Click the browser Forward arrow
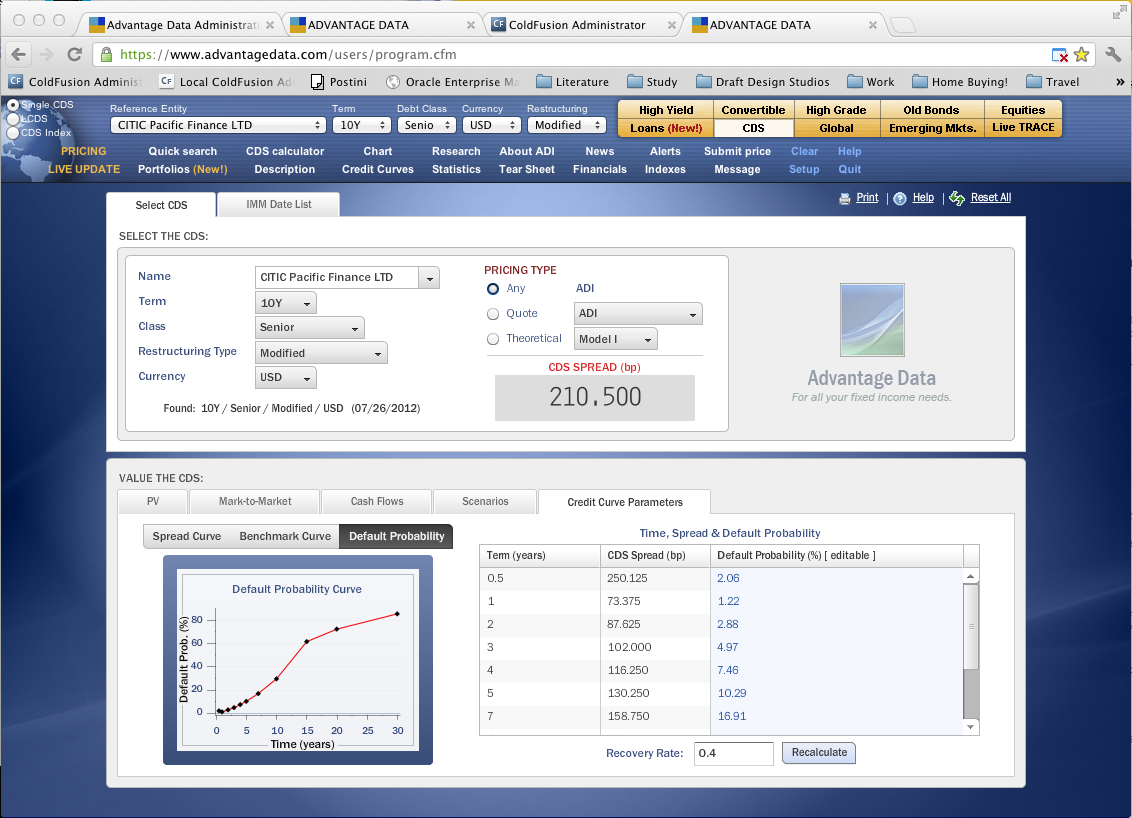Screen dimensions: 1132x818 pyautogui.click(x=46, y=54)
